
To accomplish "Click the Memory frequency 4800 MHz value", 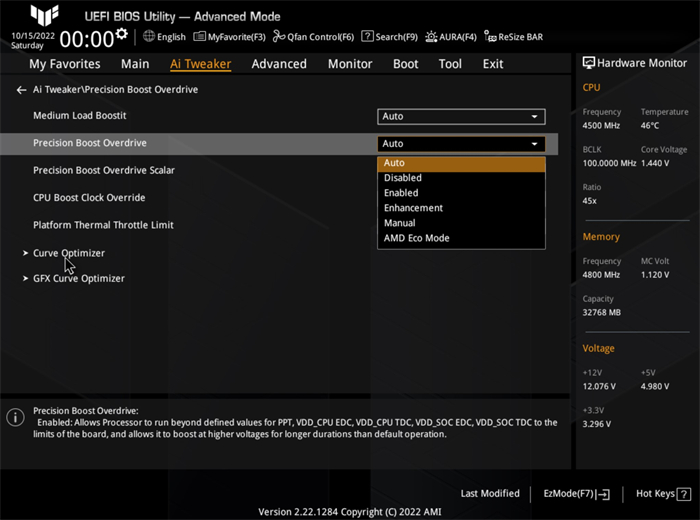I will [x=601, y=275].
